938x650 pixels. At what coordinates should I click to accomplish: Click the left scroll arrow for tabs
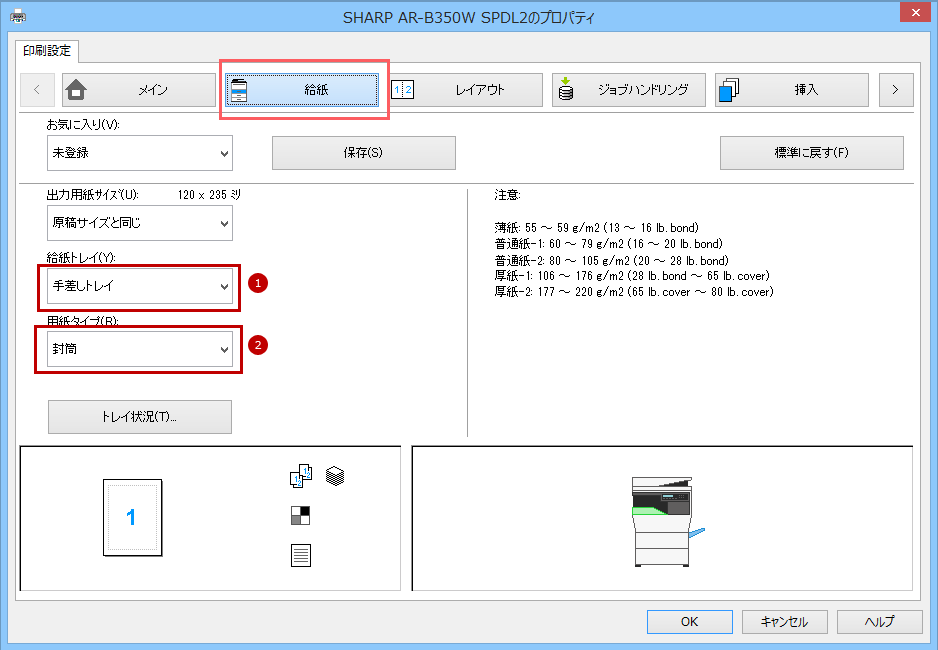(x=37, y=90)
